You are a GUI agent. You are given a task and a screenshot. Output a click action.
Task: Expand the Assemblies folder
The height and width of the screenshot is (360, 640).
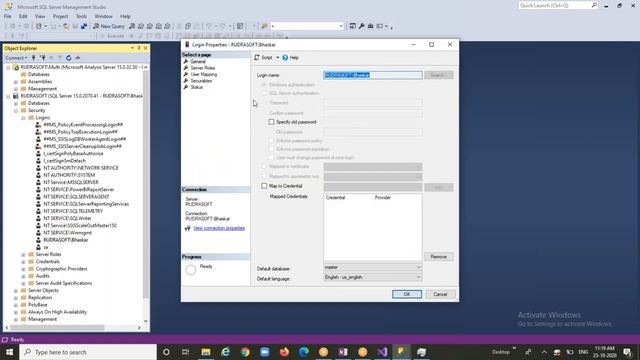point(16,82)
